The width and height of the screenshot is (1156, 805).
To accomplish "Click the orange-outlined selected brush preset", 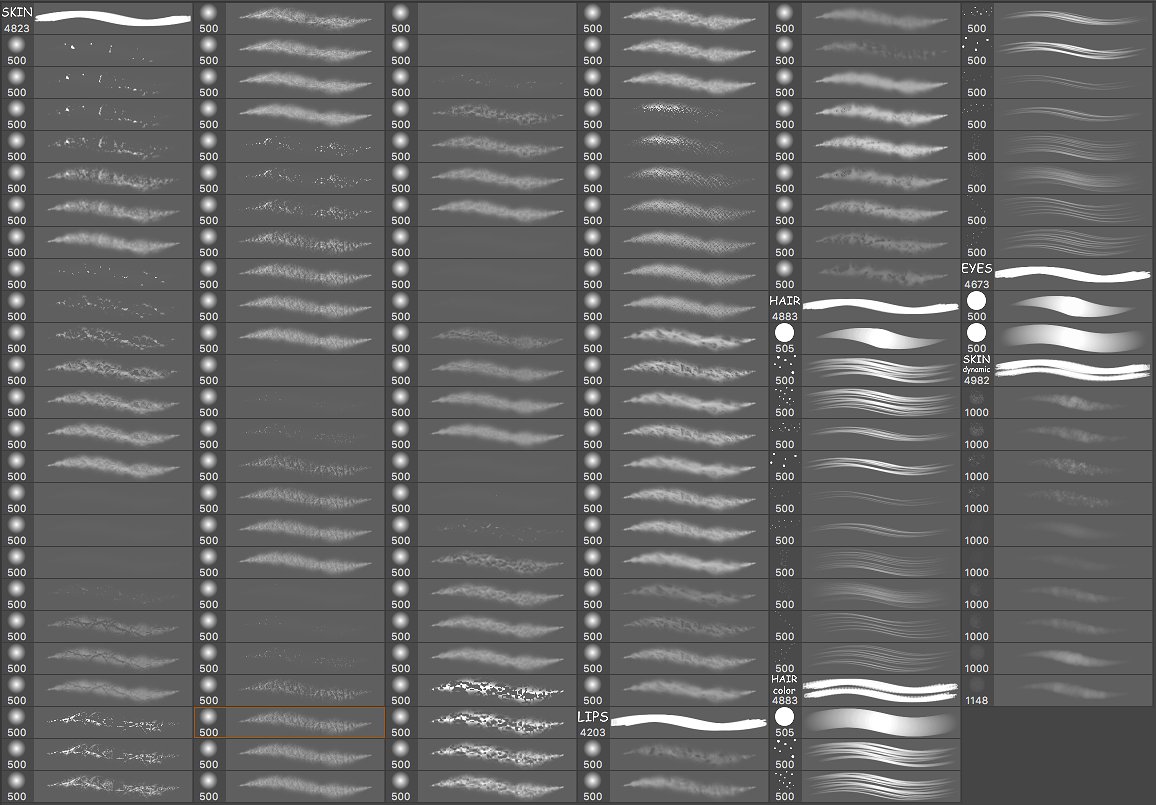I will [x=289, y=722].
